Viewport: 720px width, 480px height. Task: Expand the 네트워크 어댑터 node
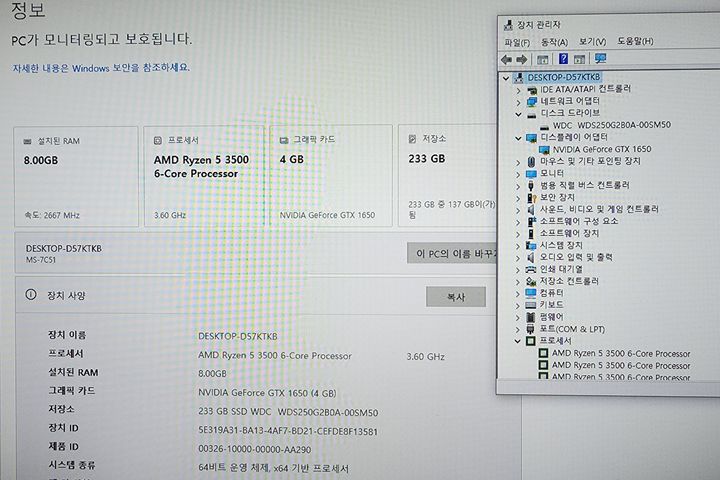pyautogui.click(x=518, y=102)
